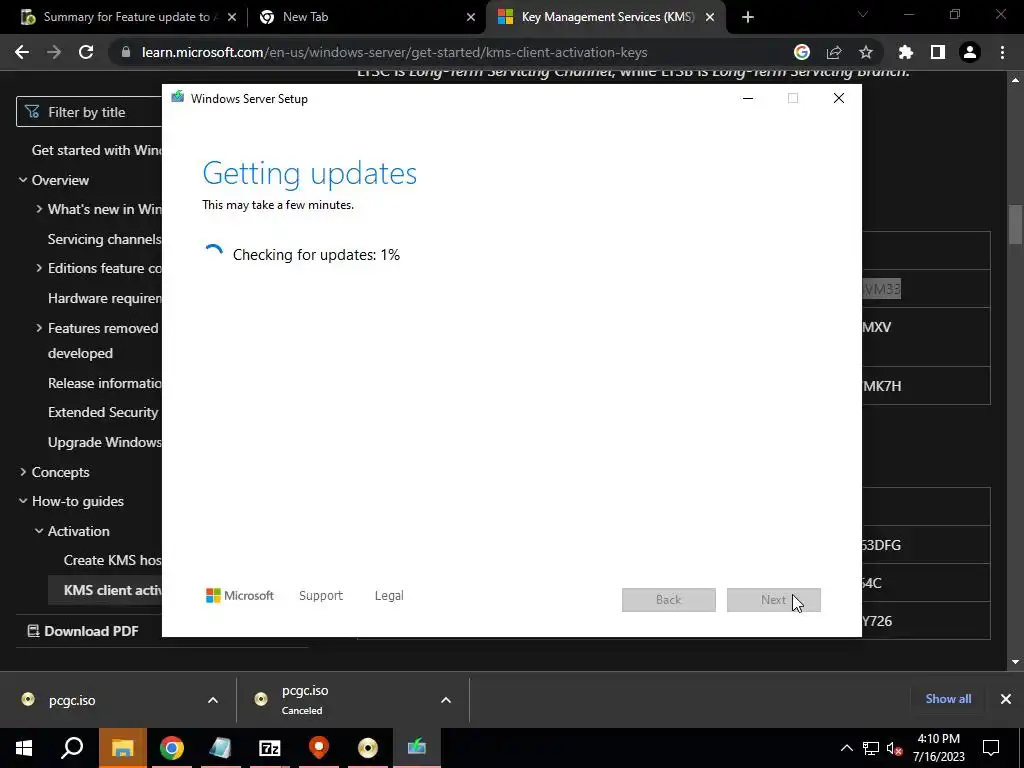Open options arrow for canceled pcgc.iso download

tap(446, 700)
